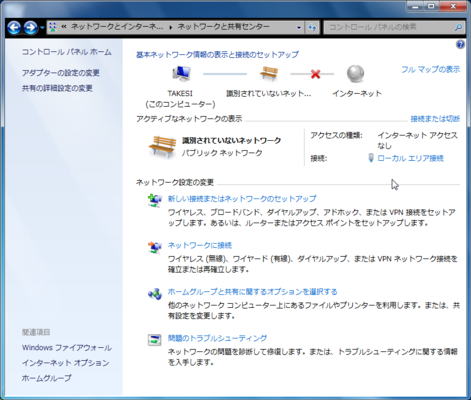
Task: Open 共有の詳細設定の変更 link
Action: 57,88
